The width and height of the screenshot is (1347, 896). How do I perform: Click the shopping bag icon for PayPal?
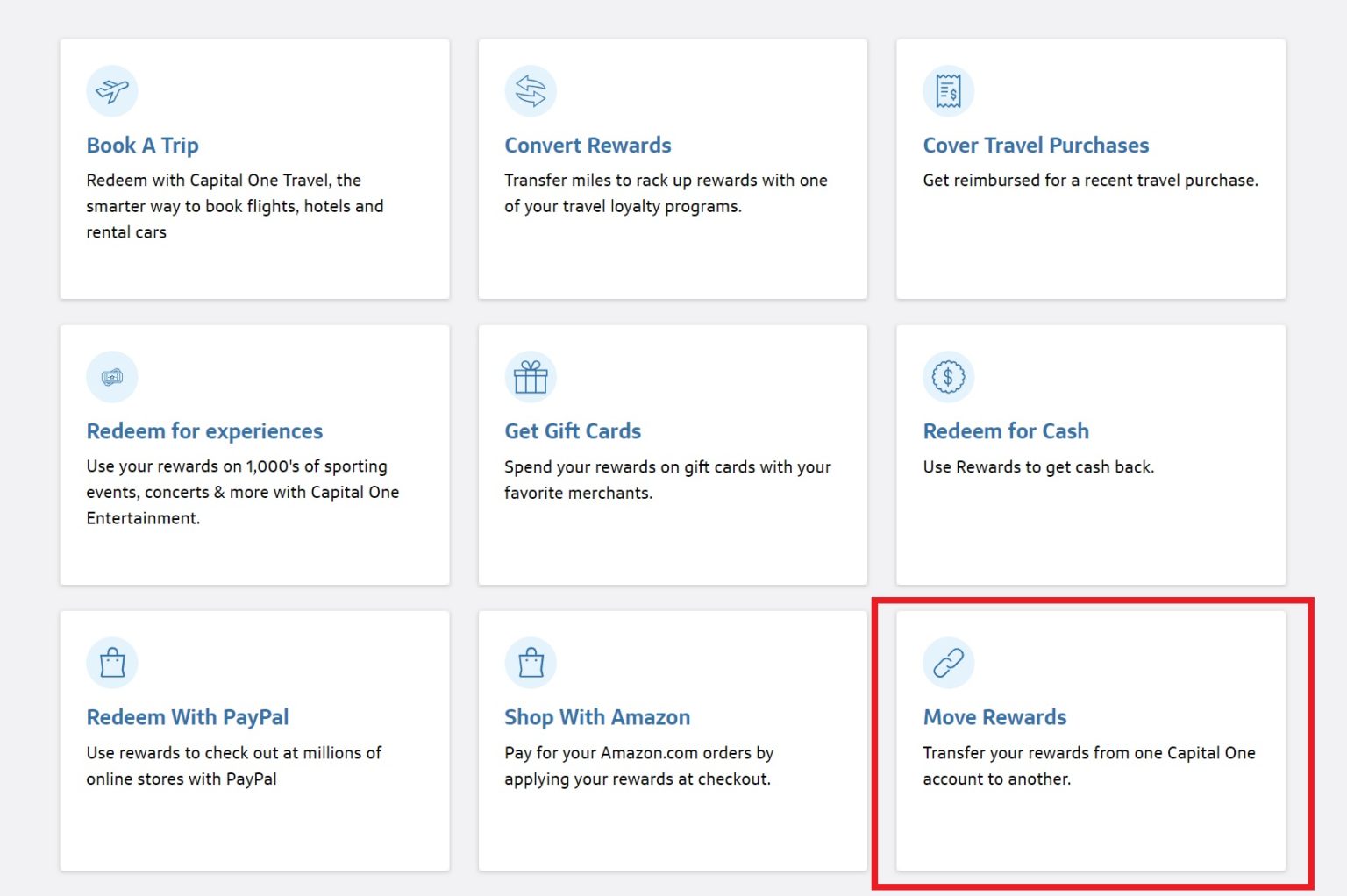pos(112,663)
